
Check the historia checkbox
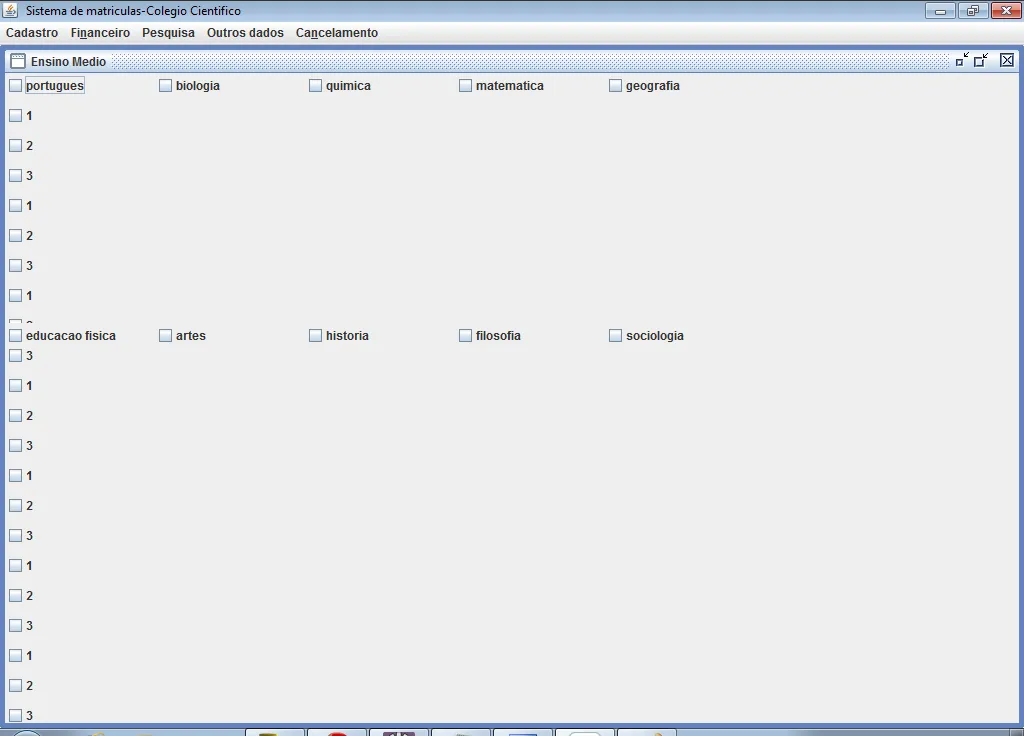click(x=315, y=336)
